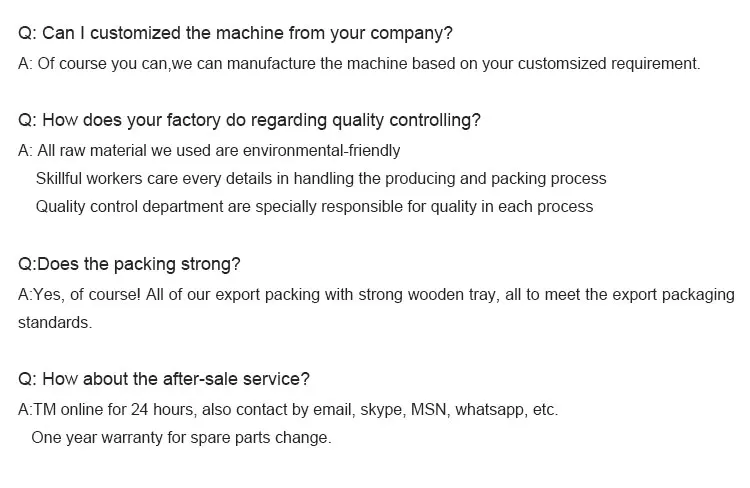Click the TM online for 24 hours line
The width and height of the screenshot is (750, 488).
tap(288, 410)
